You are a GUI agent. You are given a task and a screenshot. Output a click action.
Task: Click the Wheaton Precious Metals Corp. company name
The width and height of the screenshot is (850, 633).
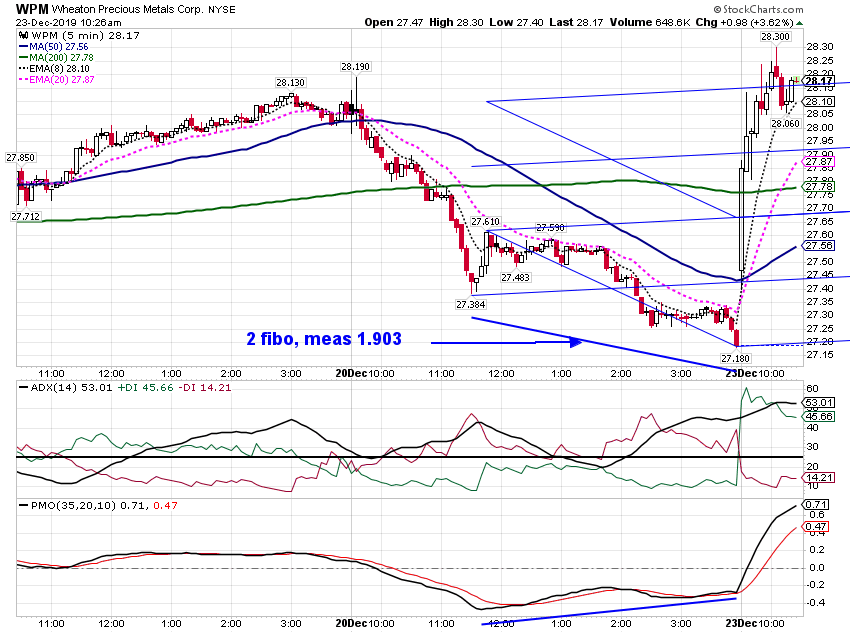(127, 9)
